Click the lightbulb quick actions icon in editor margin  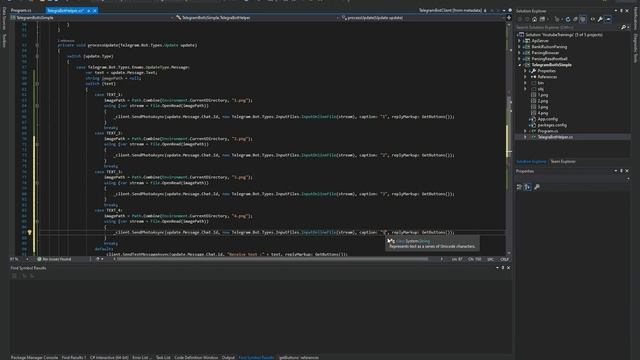29,232
